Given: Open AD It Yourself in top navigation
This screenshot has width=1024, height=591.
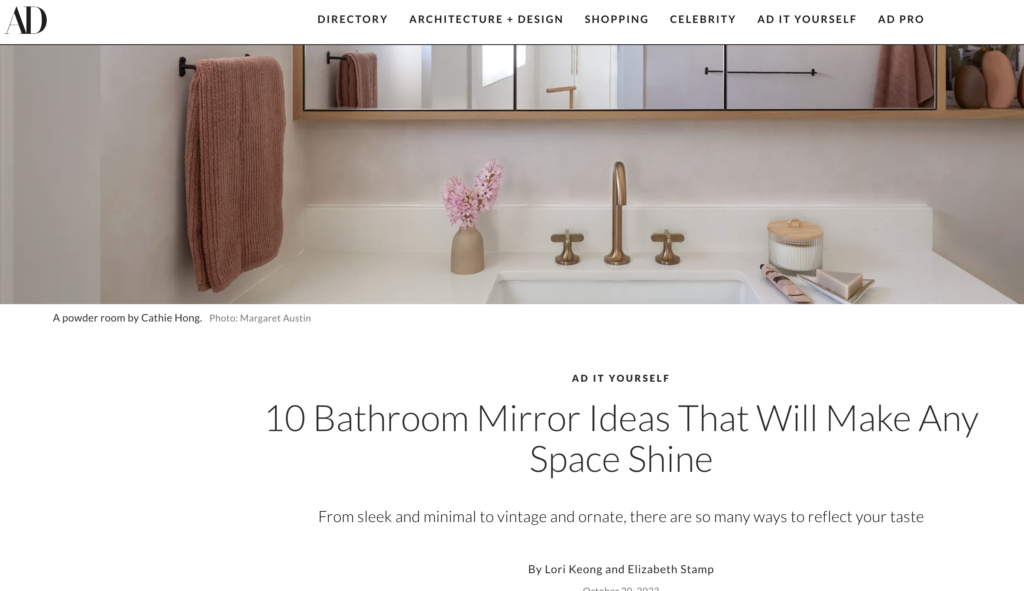Looking at the screenshot, I should point(807,20).
